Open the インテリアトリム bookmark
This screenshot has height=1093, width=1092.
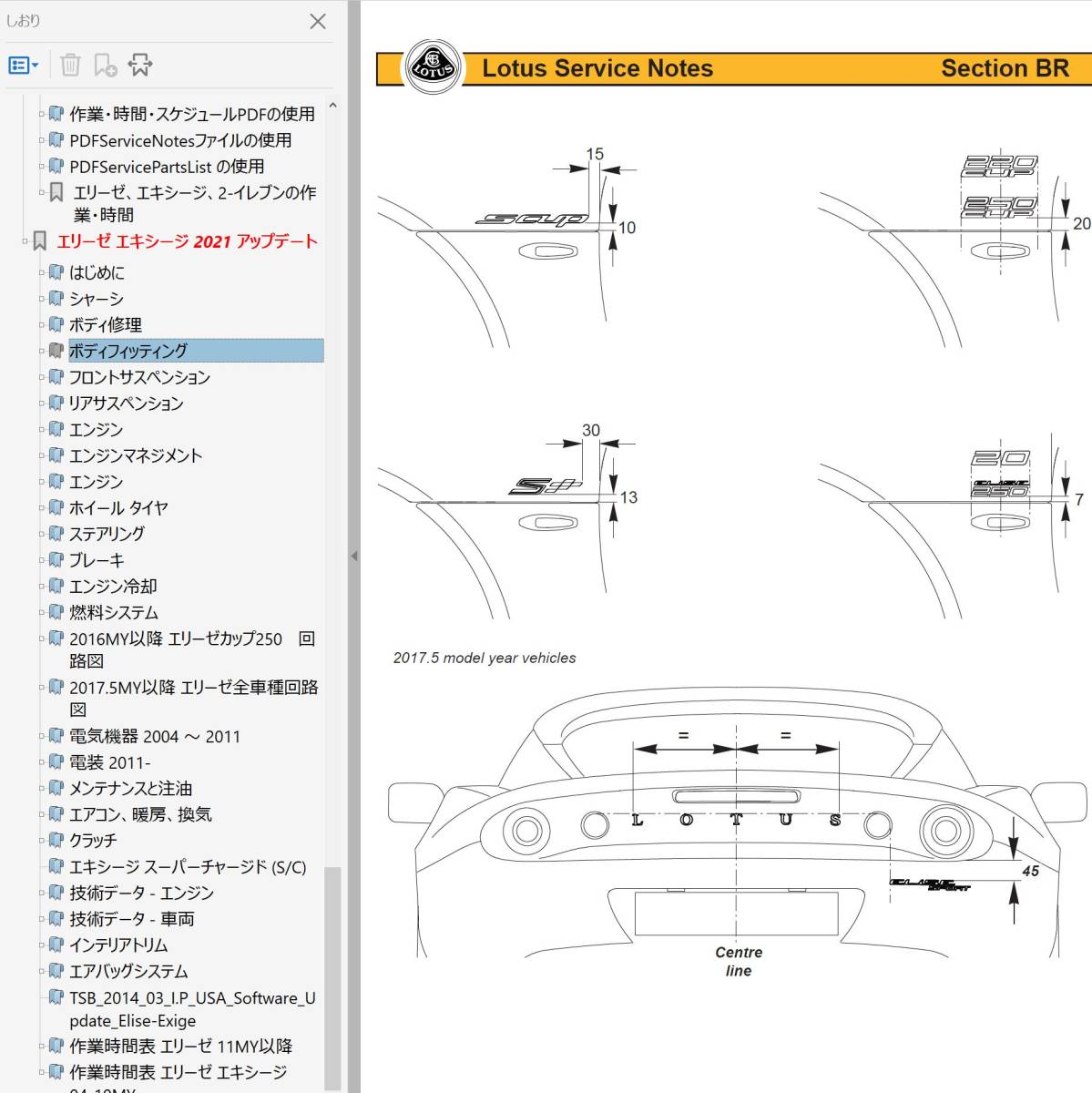click(118, 945)
